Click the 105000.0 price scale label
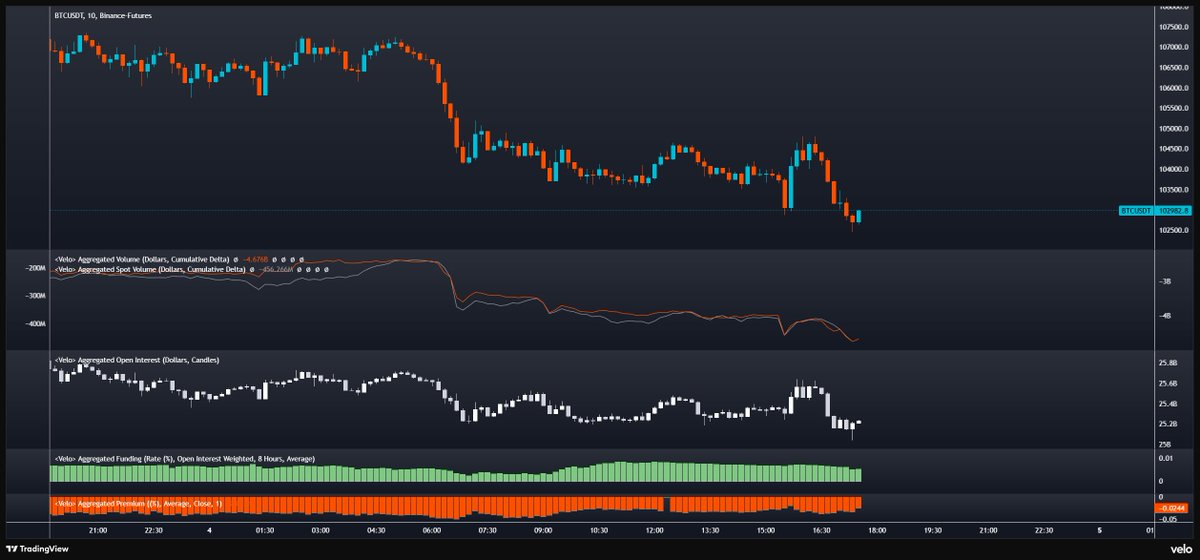 (x=1172, y=129)
